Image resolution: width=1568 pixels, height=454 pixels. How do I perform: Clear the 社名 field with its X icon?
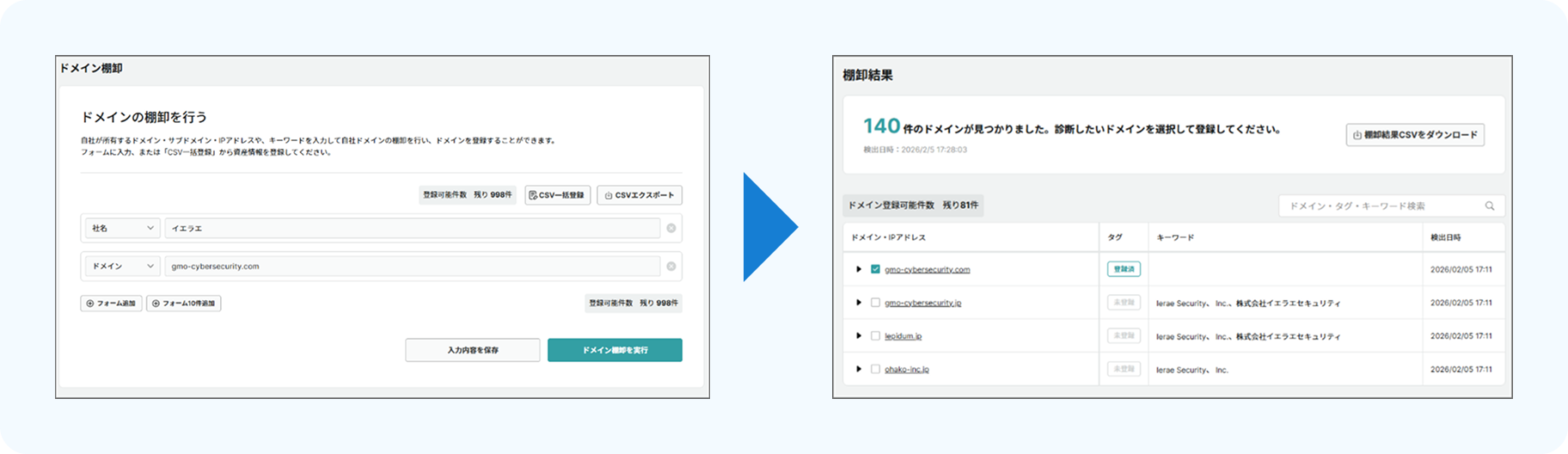click(x=671, y=228)
